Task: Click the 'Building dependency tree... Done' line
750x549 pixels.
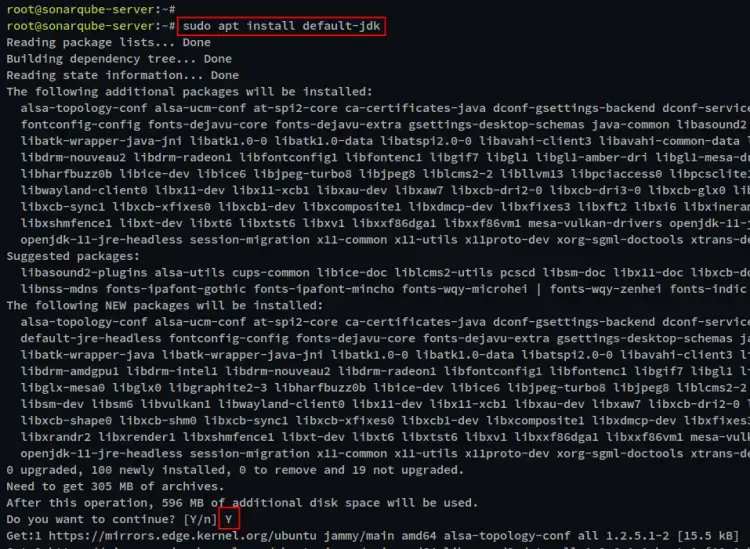Action: pyautogui.click(x=119, y=59)
